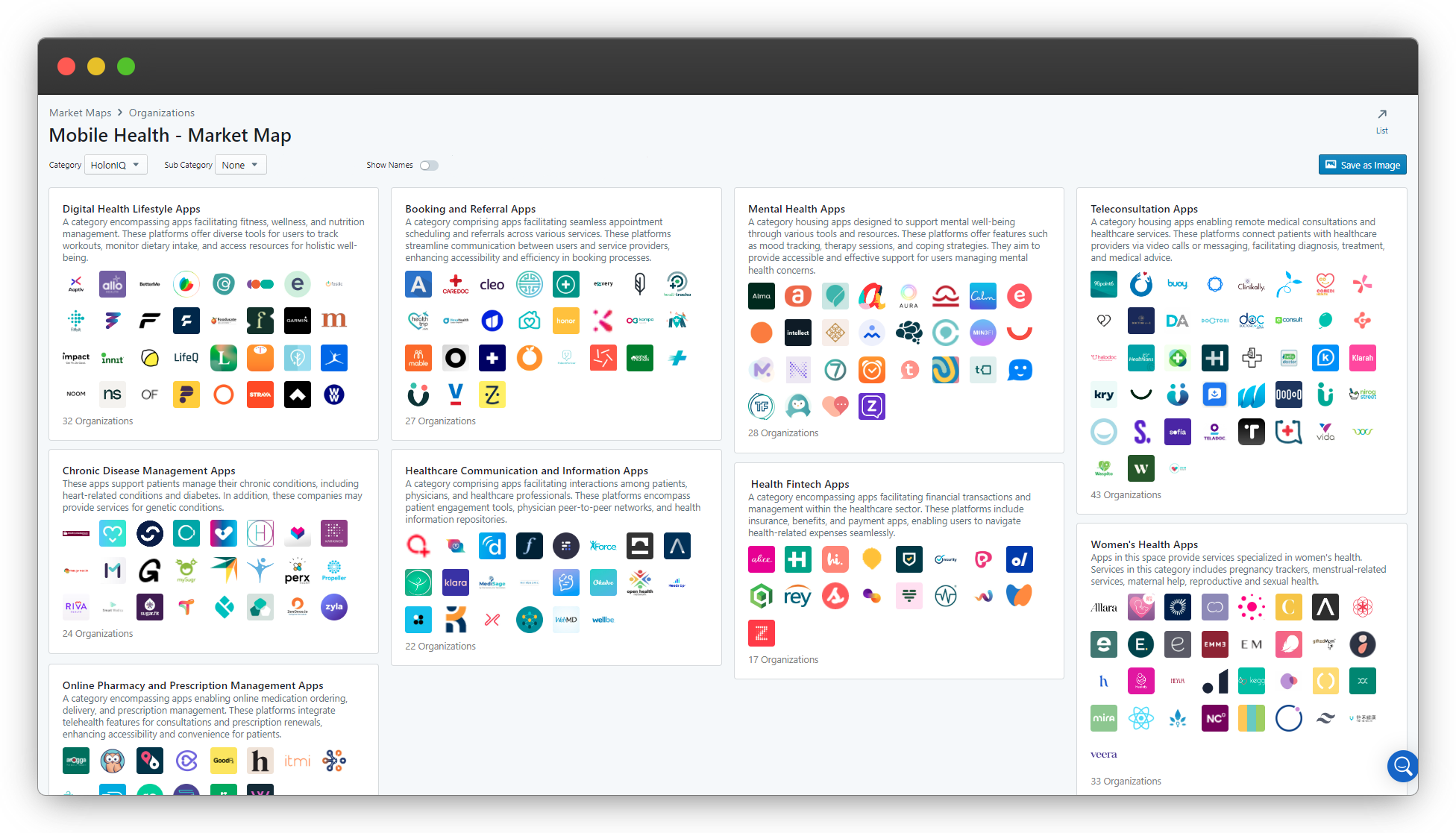Click the Calm app logo

pos(982,296)
